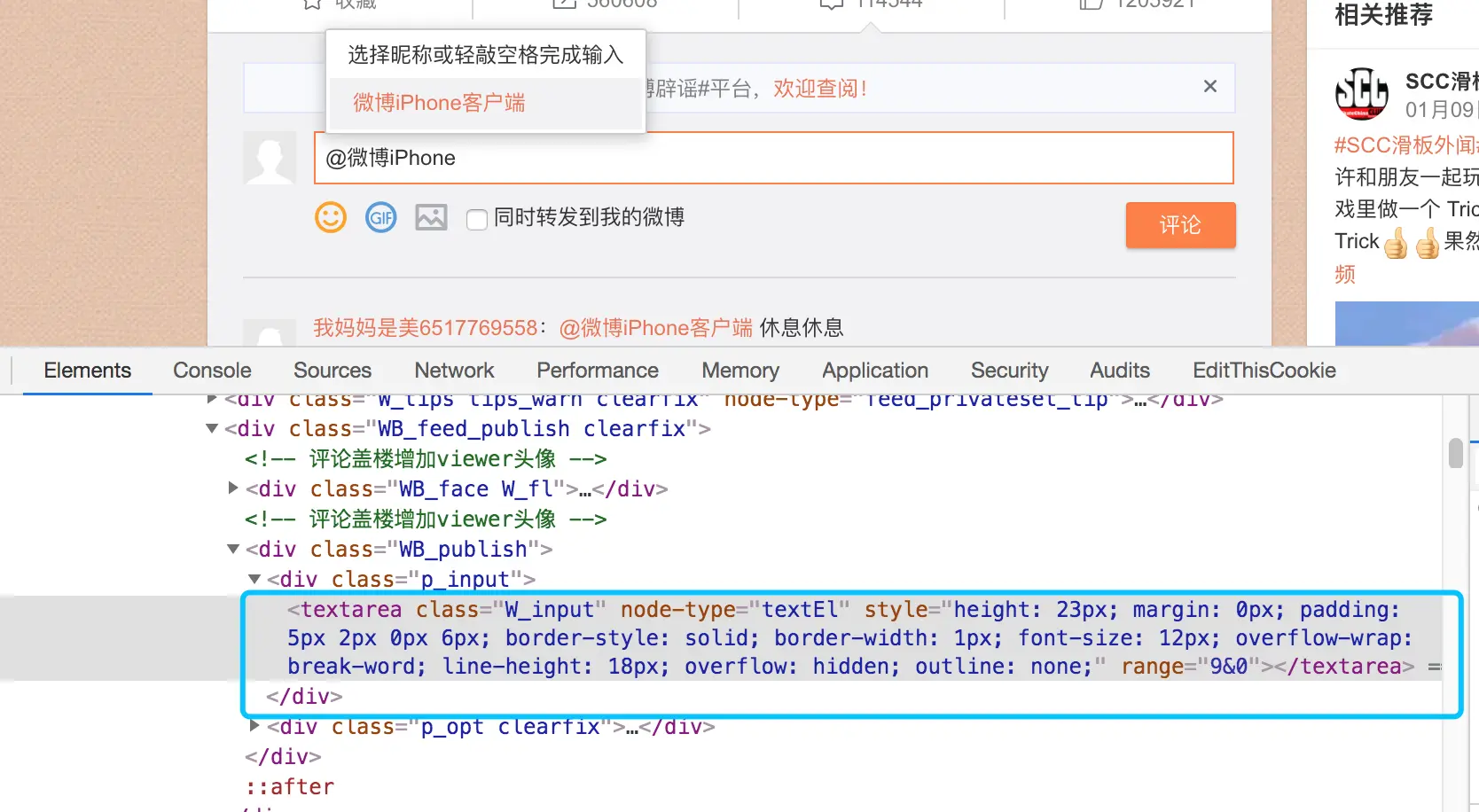1479x812 pixels.
Task: Collapse the WB_feed_publish div node
Action: [x=212, y=429]
